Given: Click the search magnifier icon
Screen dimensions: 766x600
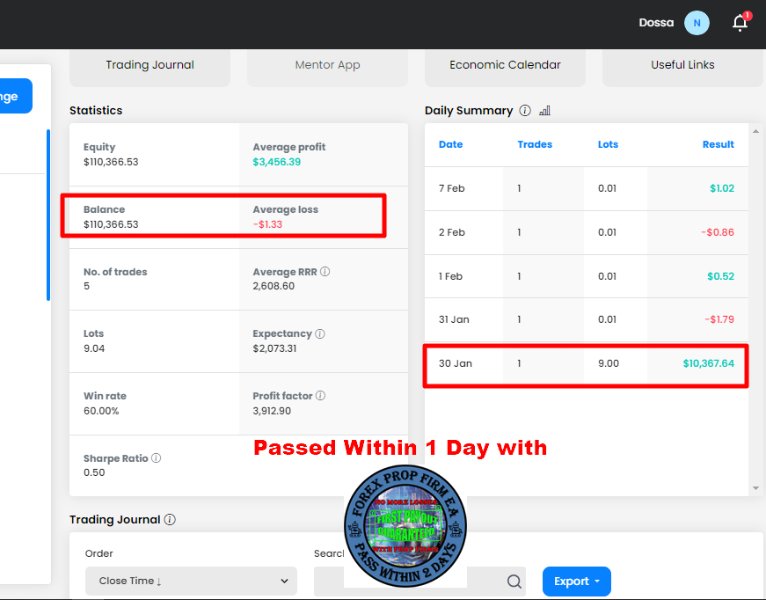Looking at the screenshot, I should tap(514, 581).
